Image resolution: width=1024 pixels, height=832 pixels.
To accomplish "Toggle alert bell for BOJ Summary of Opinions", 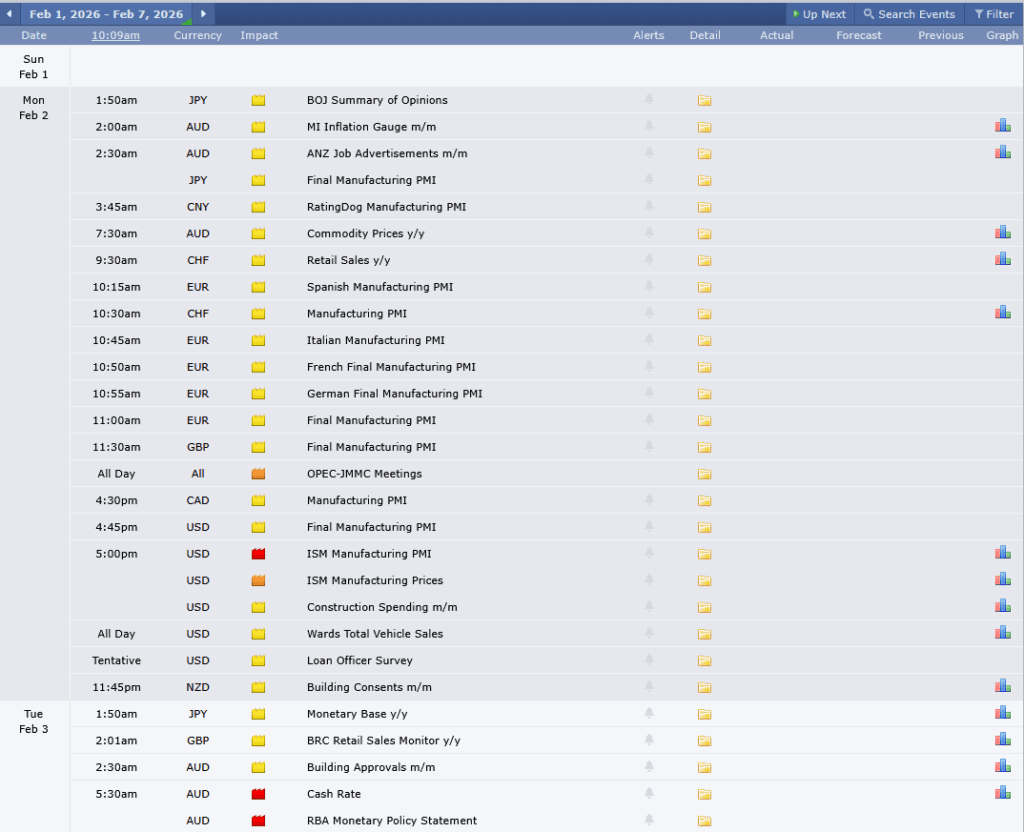I will click(x=649, y=100).
